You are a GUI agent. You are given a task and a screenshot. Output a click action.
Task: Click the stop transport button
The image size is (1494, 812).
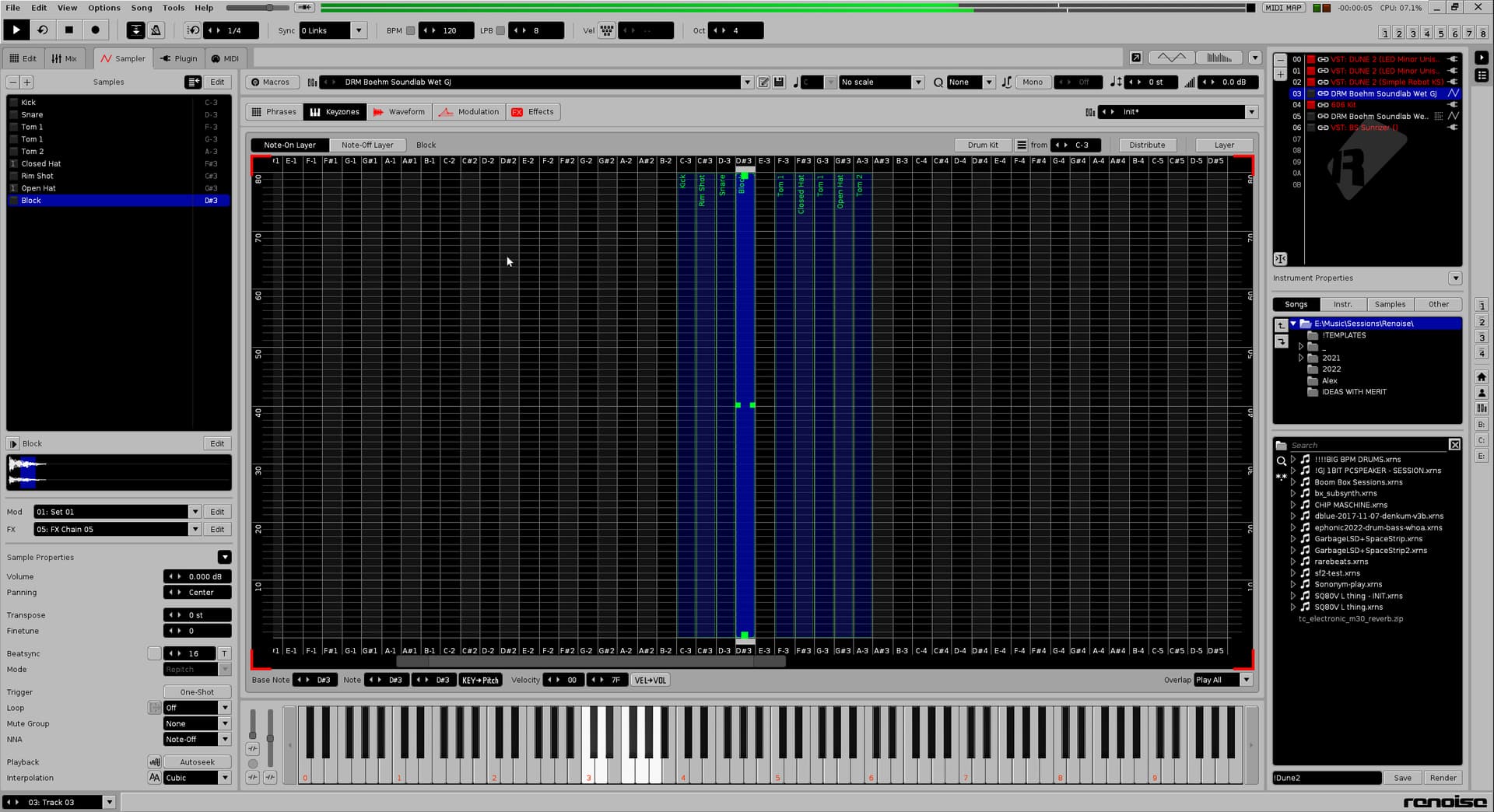(x=69, y=30)
